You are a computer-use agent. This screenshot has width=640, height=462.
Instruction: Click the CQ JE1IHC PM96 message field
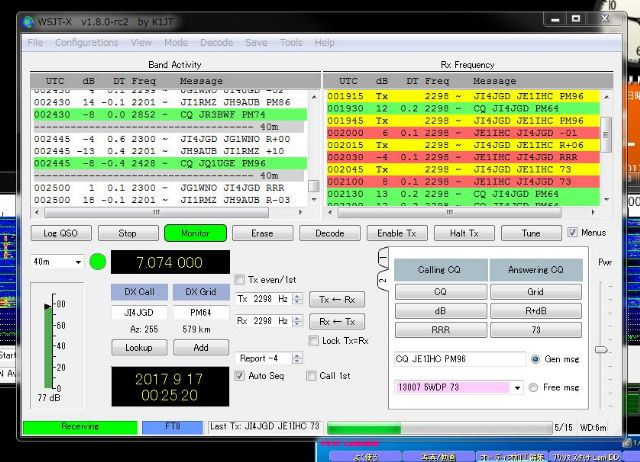(458, 358)
